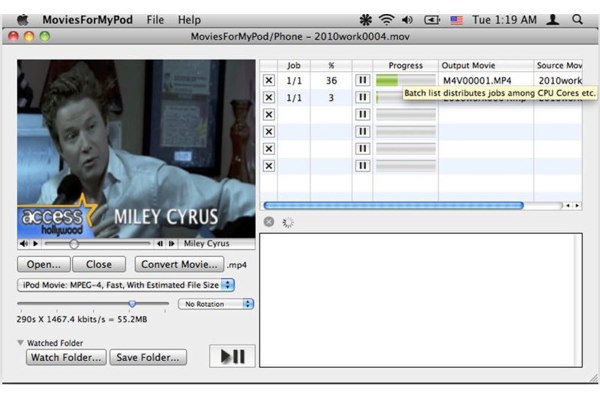Click the large play/pause batch button
The height and width of the screenshot is (400, 600).
[232, 356]
